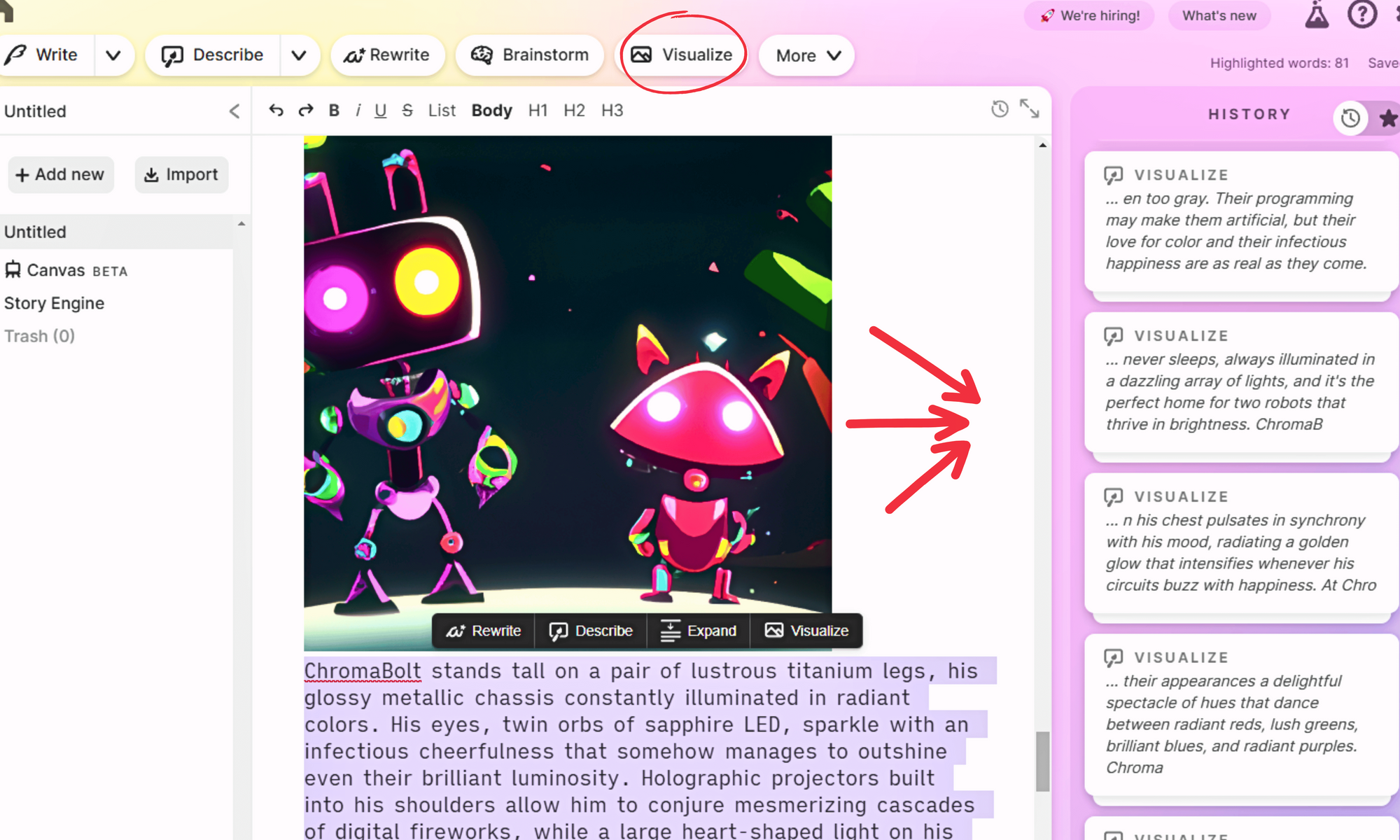Apply H1 heading style
Viewport: 1400px width, 840px height.
pos(538,111)
